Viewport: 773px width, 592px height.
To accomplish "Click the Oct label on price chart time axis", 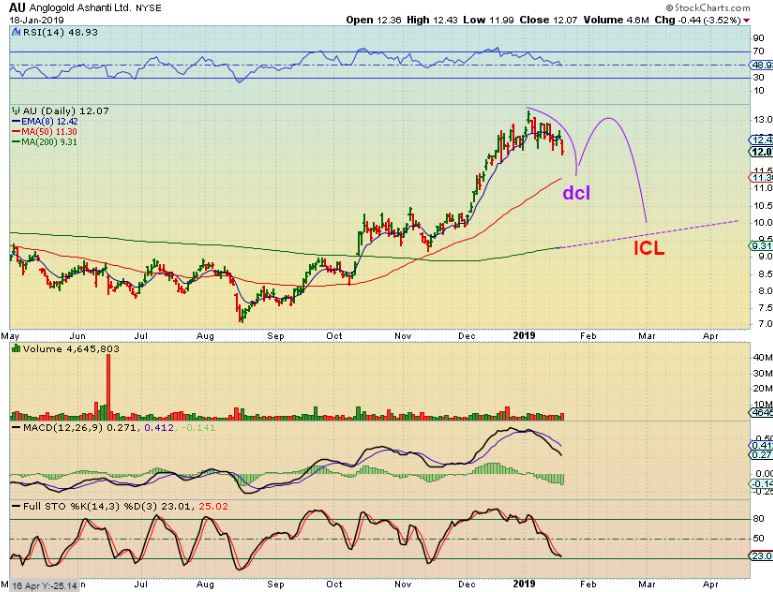I will click(x=334, y=336).
